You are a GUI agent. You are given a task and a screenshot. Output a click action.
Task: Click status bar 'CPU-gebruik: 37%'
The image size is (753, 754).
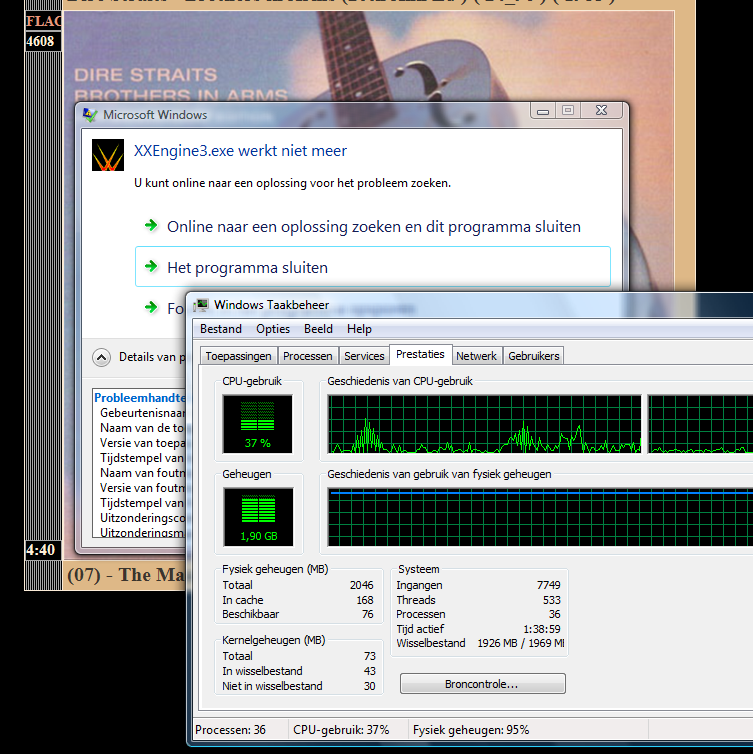341,730
